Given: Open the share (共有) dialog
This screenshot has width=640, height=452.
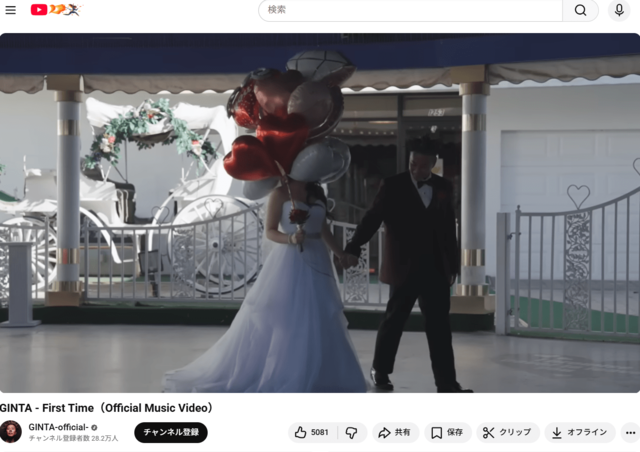Looking at the screenshot, I should [x=395, y=432].
